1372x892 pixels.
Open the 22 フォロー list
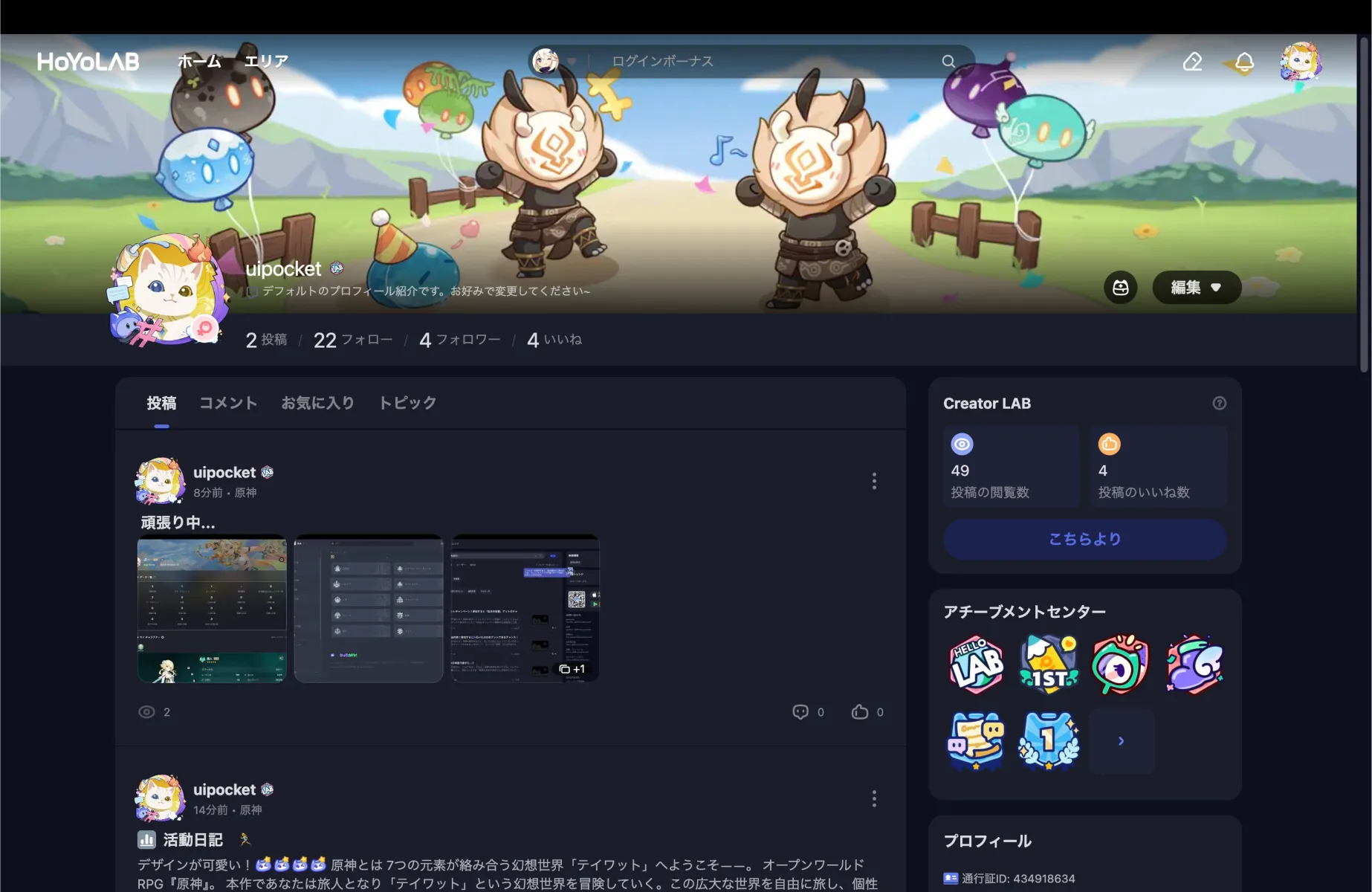[352, 340]
